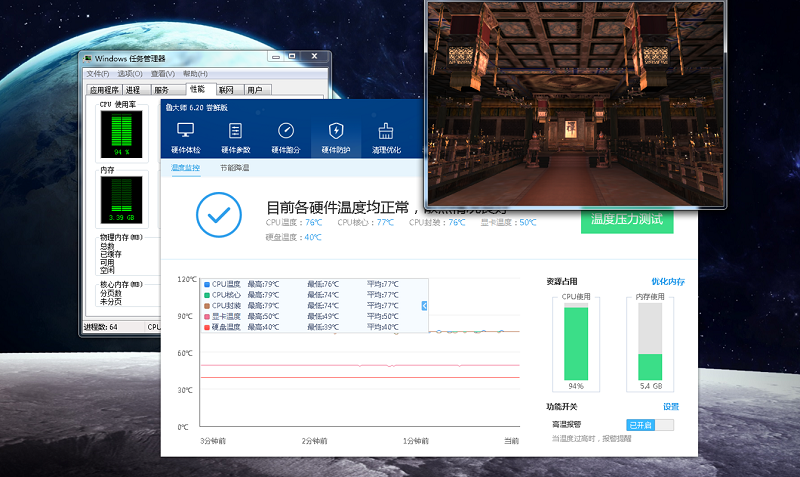Switch to 节能降温 tab
Viewport: 800px width, 477px height.
(235, 167)
